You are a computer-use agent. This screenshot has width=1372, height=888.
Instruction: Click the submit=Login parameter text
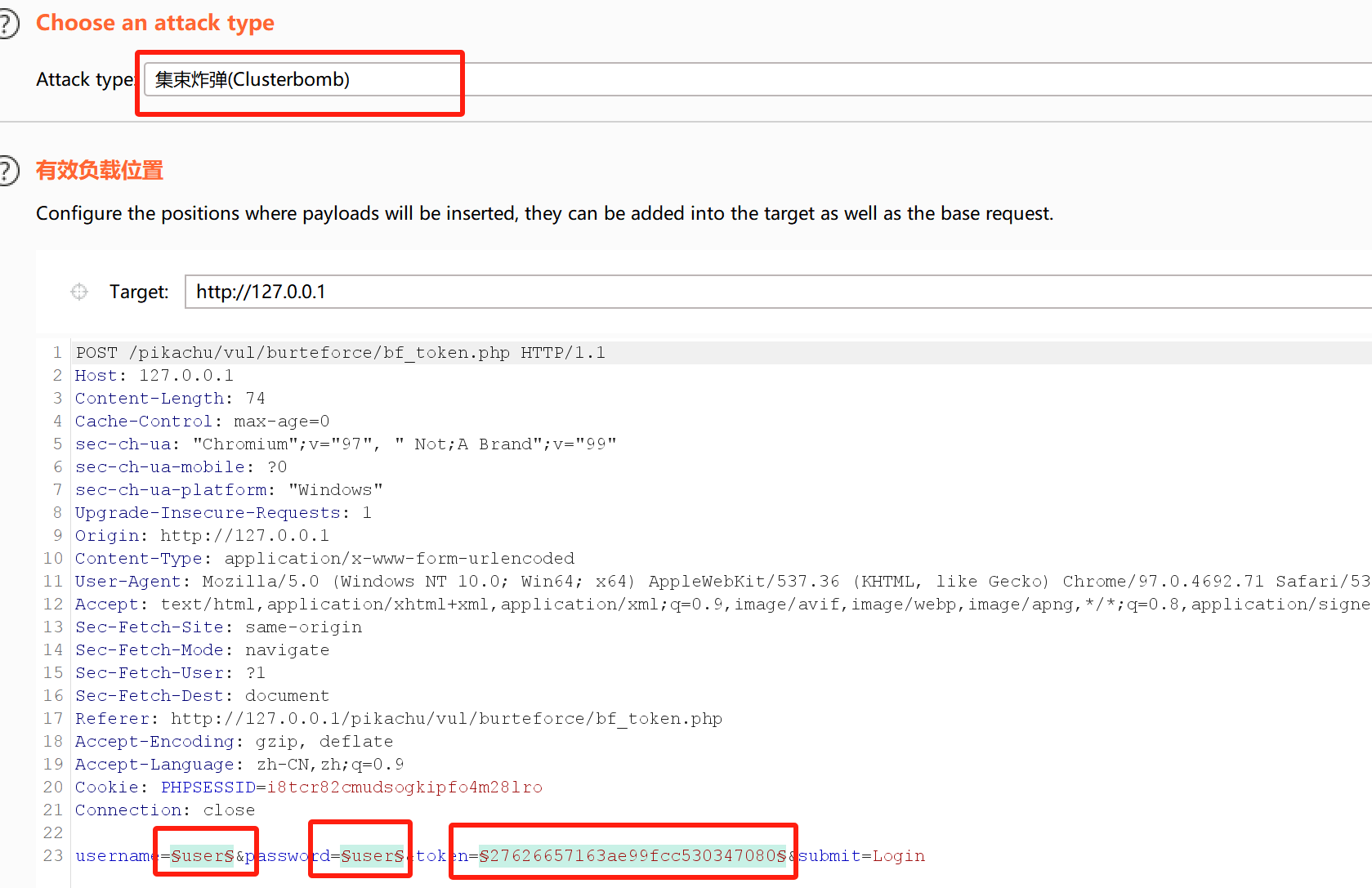[x=861, y=855]
